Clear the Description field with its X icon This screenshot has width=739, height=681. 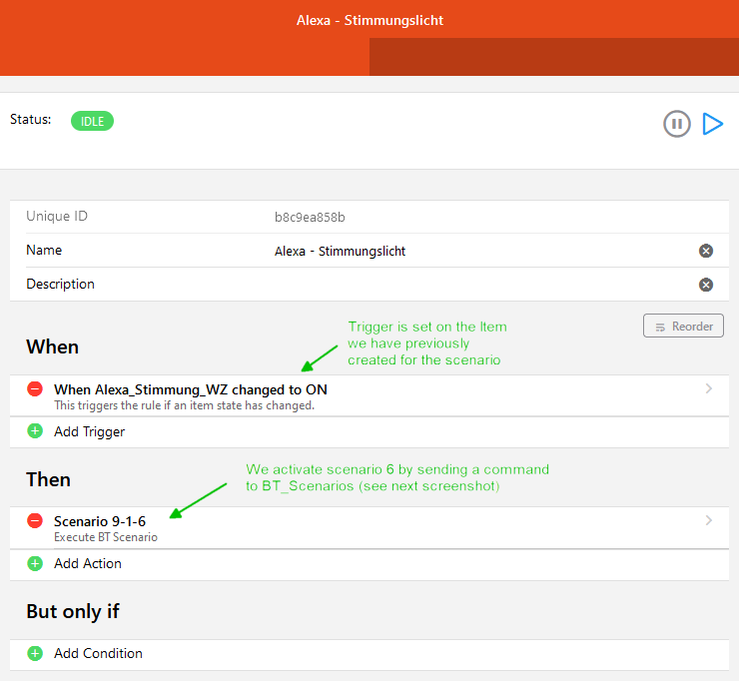coord(706,285)
